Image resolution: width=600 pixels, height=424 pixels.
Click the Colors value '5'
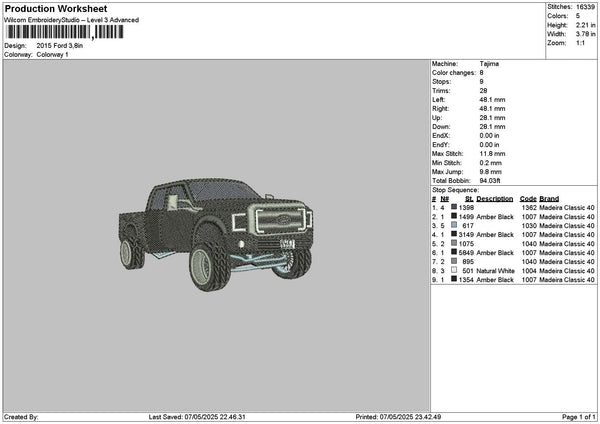(x=578, y=16)
